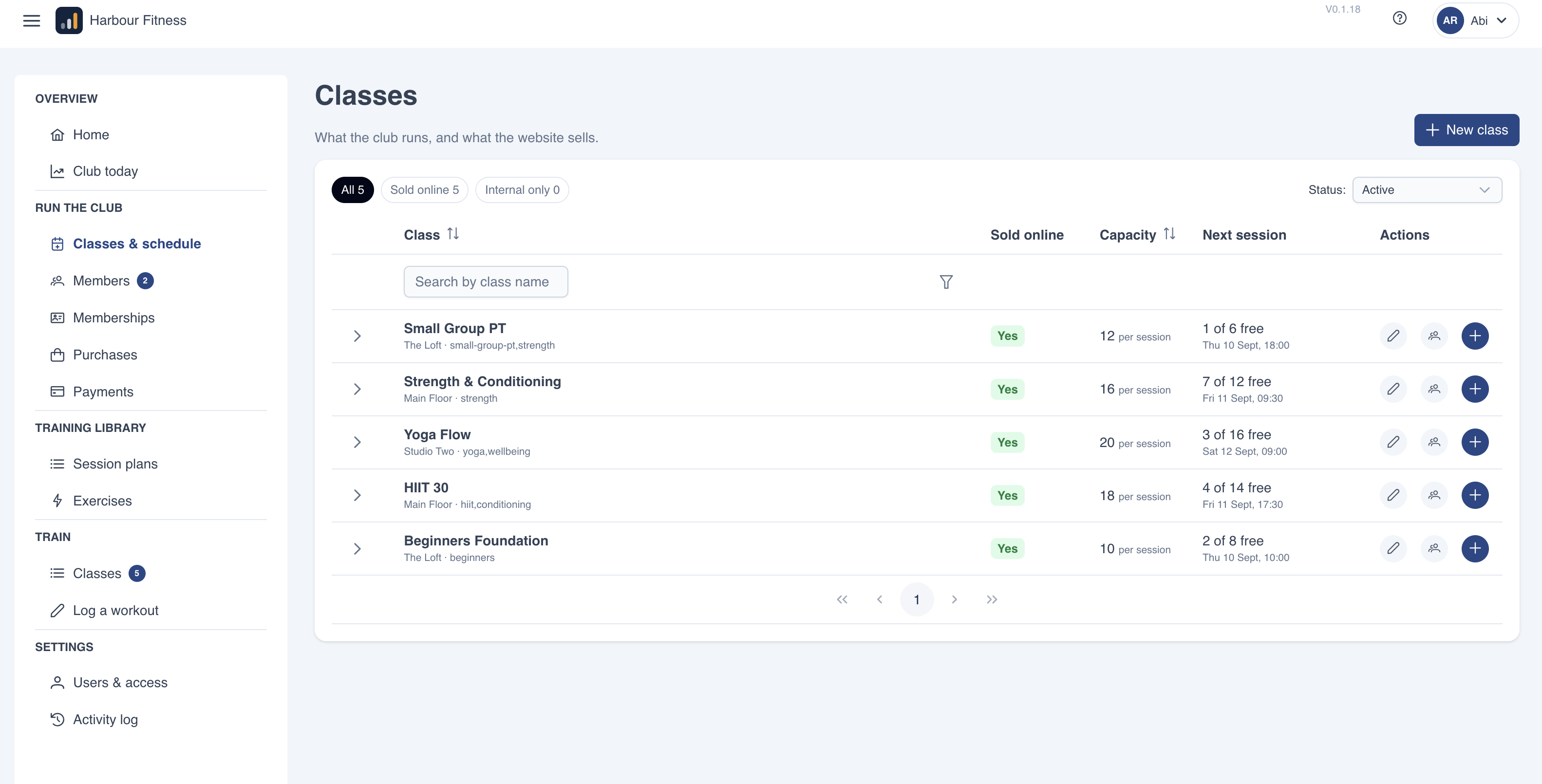
Task: Add a session to Beginners Foundation
Action: point(1475,548)
